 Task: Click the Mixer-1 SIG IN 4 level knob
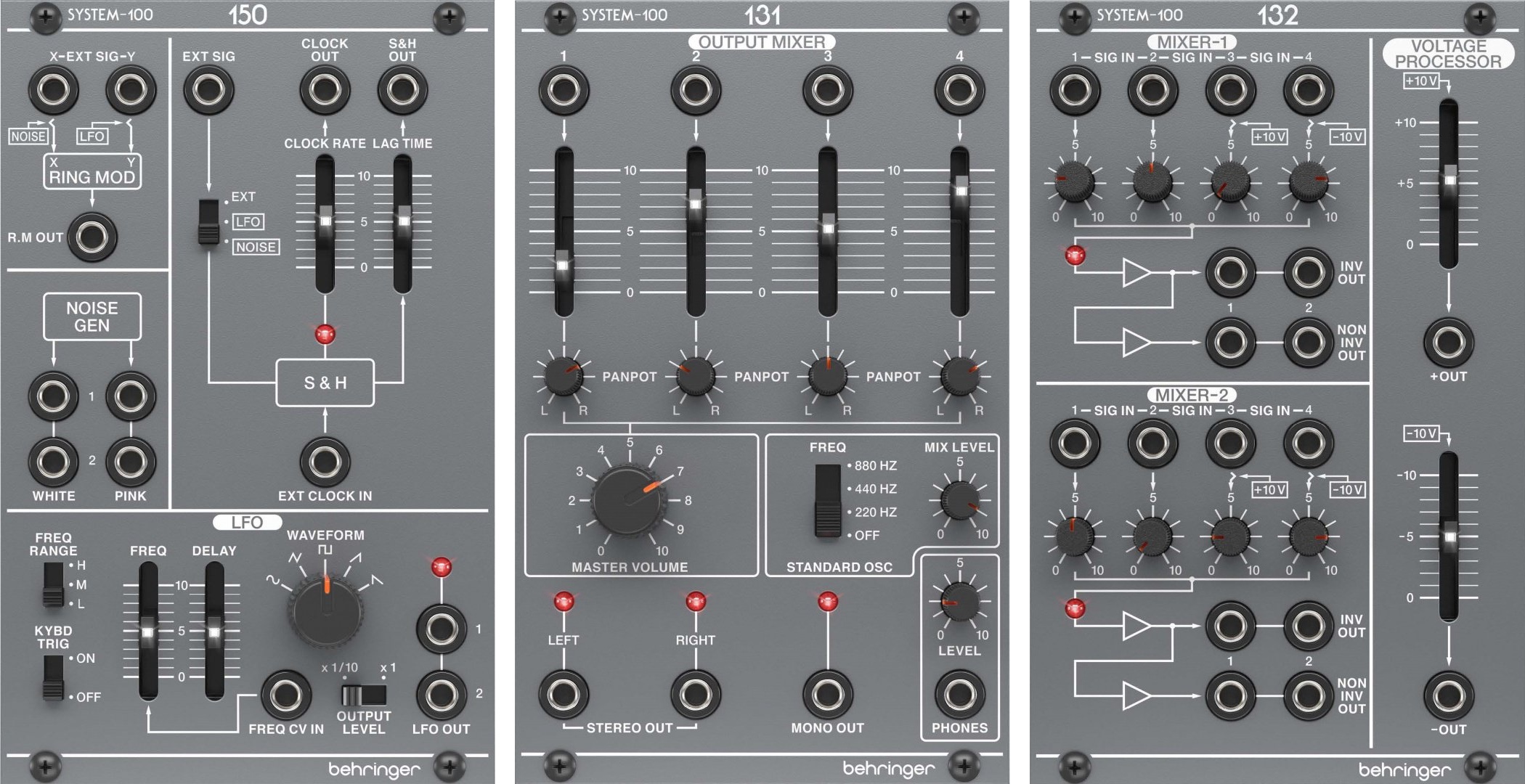click(x=1308, y=181)
